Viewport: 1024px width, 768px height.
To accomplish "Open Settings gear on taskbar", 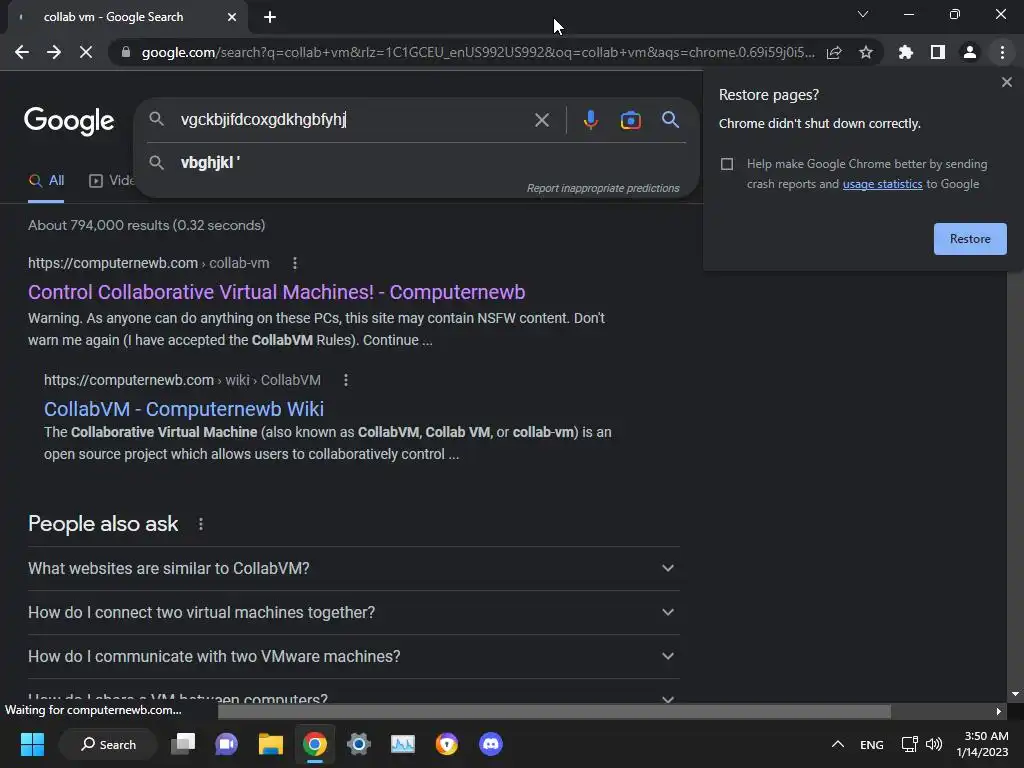I will (359, 744).
